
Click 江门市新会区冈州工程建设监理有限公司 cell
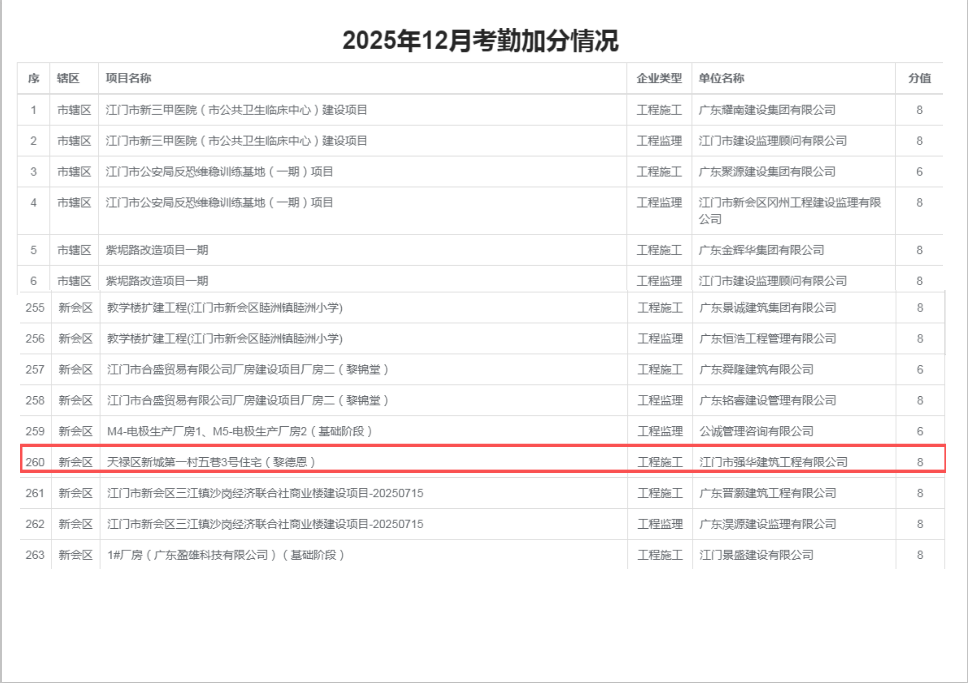pos(789,210)
